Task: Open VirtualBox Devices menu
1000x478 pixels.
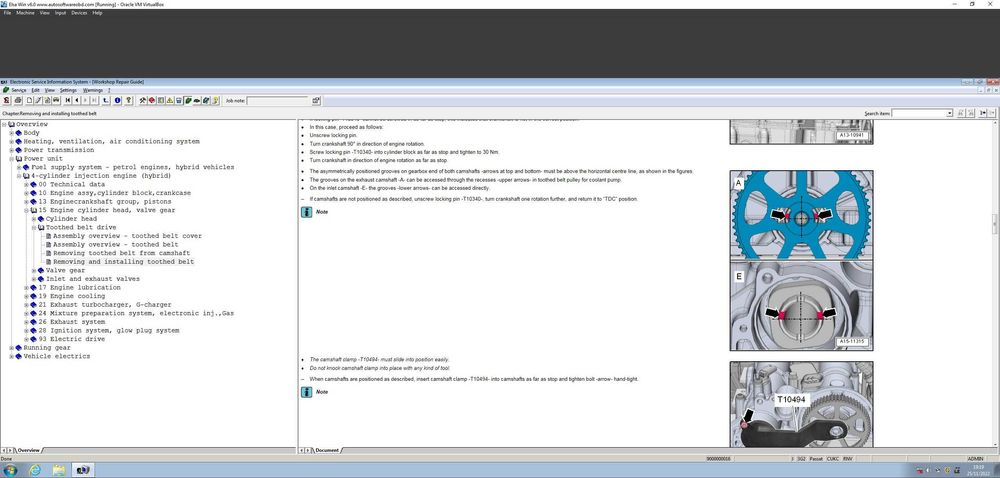Action: [x=79, y=13]
